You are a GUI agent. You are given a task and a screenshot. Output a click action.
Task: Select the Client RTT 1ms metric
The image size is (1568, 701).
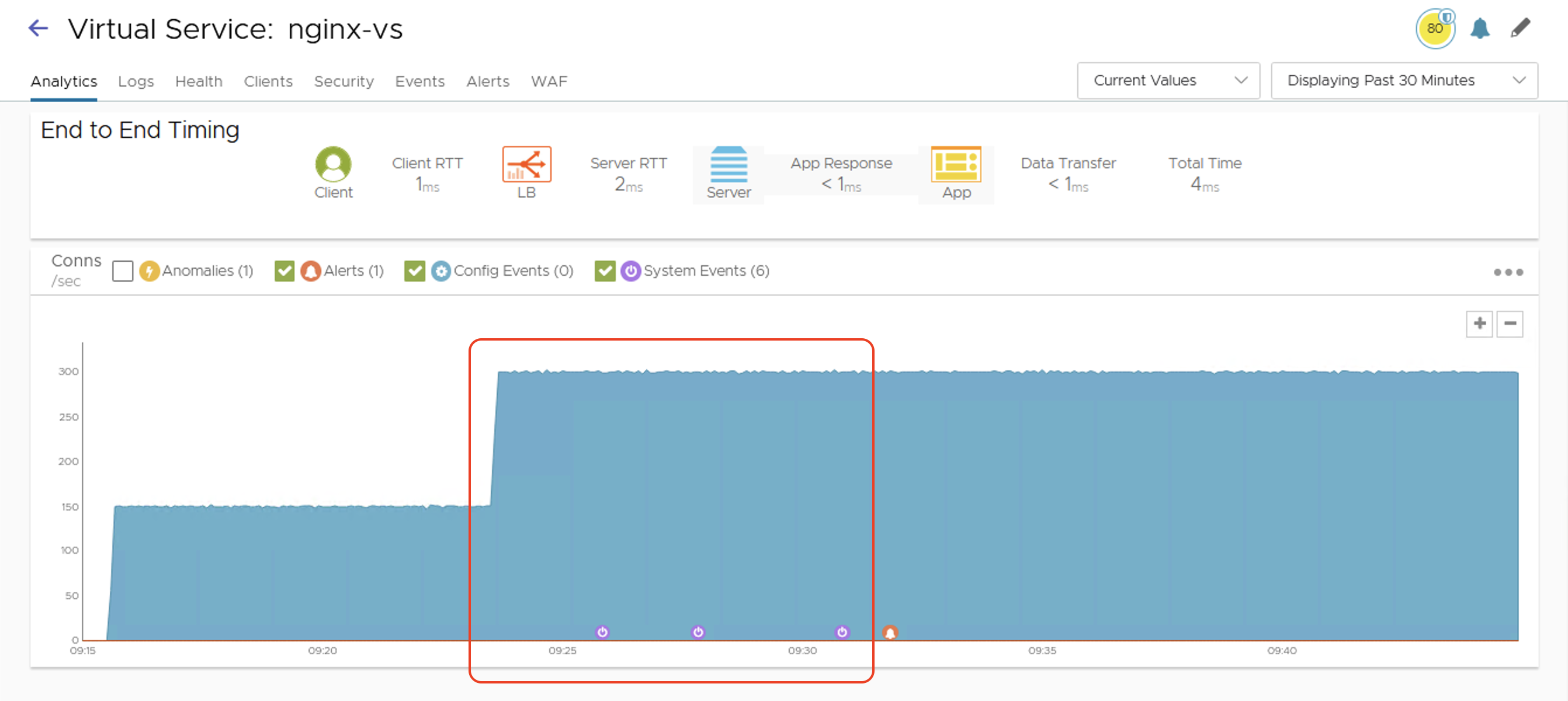(x=427, y=174)
